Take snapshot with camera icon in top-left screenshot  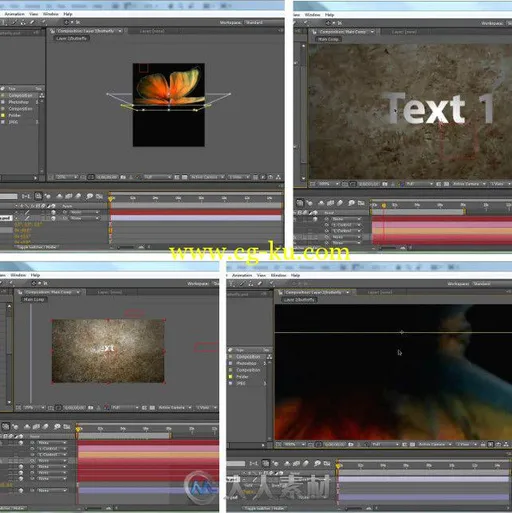(x=123, y=177)
